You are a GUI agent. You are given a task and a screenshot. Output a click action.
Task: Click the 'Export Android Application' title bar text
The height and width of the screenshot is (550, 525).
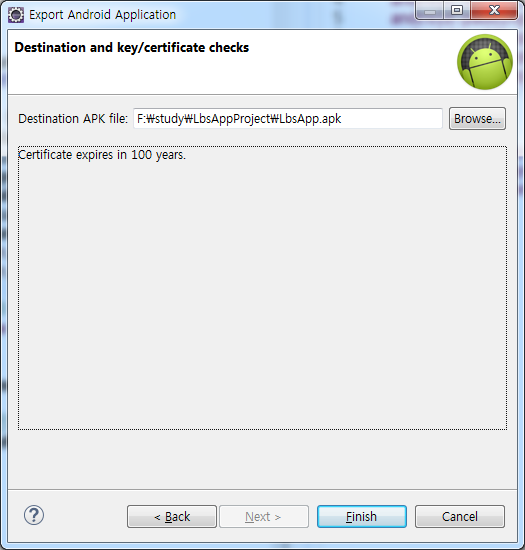(x=102, y=15)
